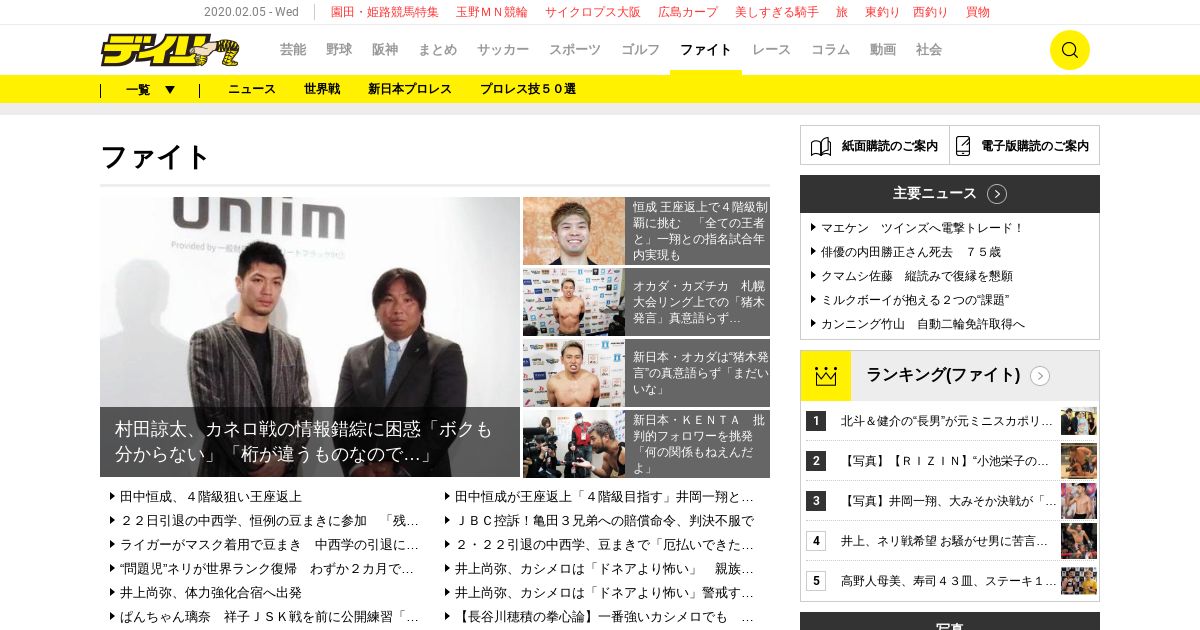Open the 井上尚弥、体力強化合宿へ出発 headline

[x=210, y=592]
